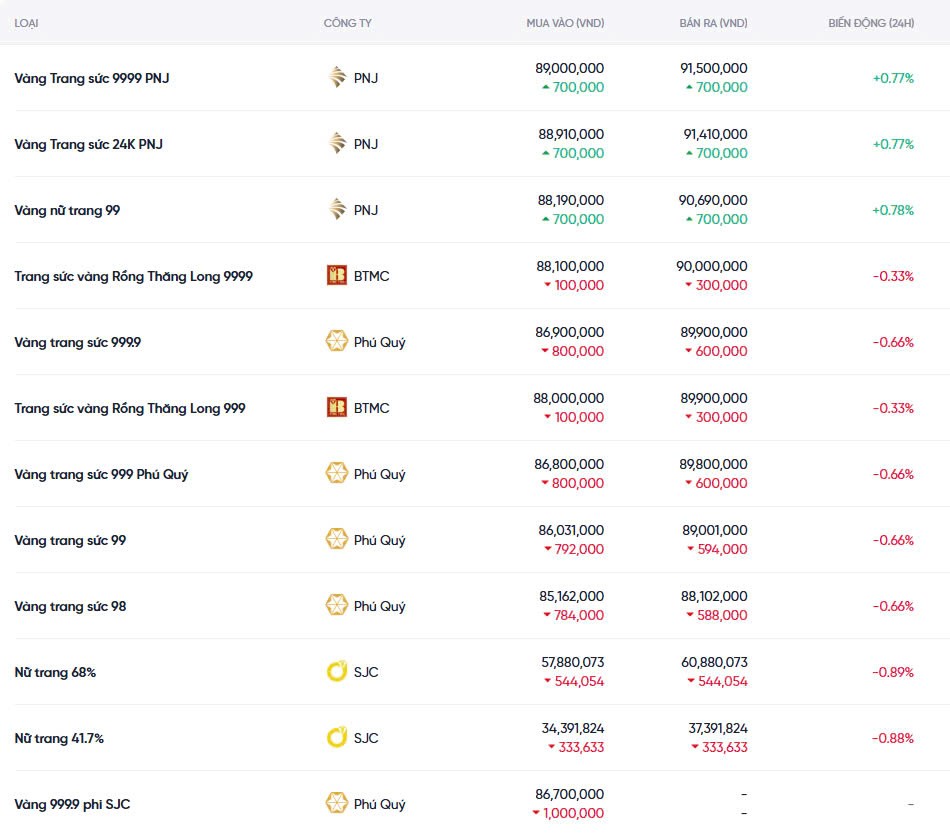Click Phú Quý logo in Vàng trang sức 98 row
Viewport: 950px width, 834px height.
337,606
